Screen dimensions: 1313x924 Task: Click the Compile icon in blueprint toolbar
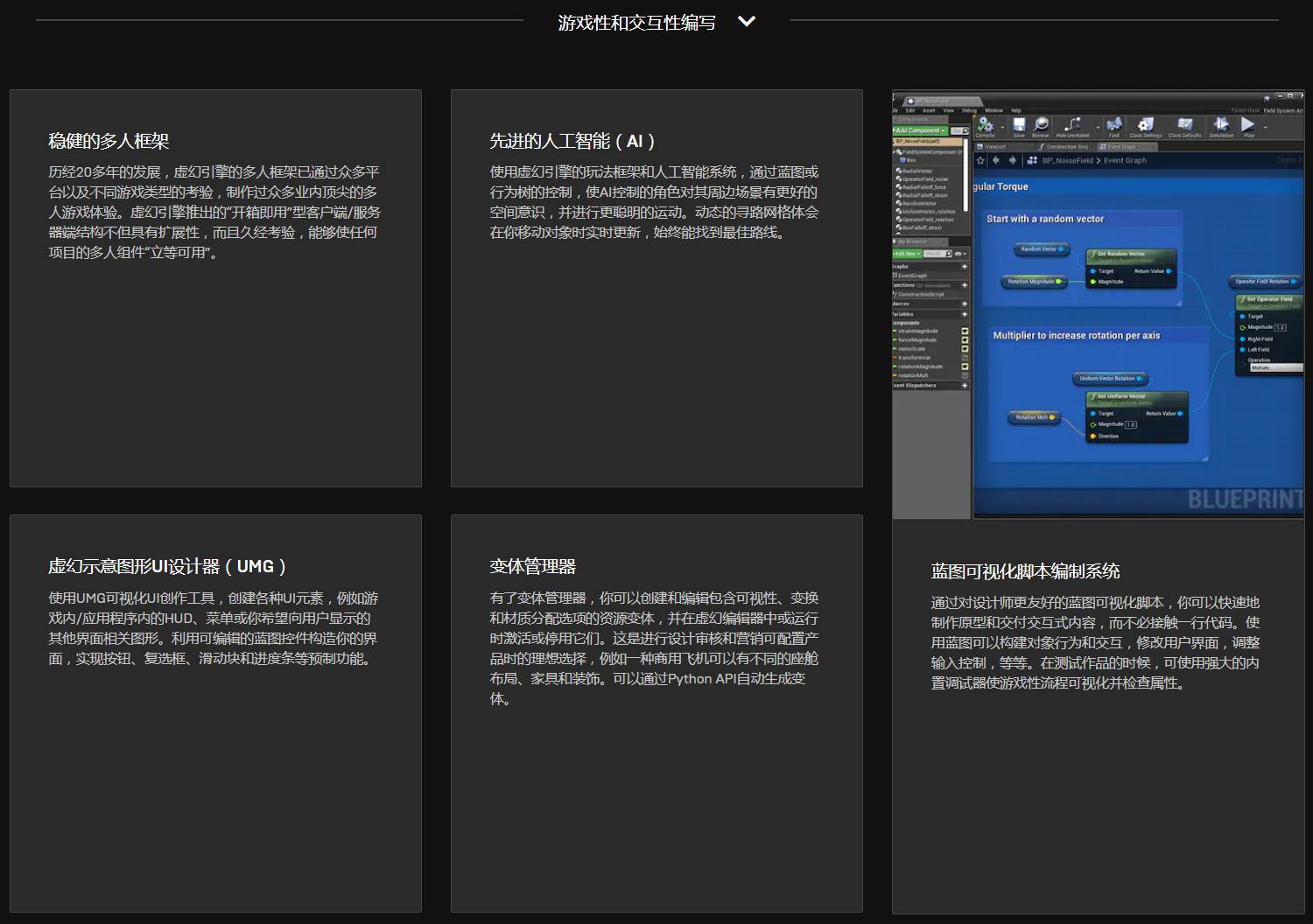[x=986, y=125]
